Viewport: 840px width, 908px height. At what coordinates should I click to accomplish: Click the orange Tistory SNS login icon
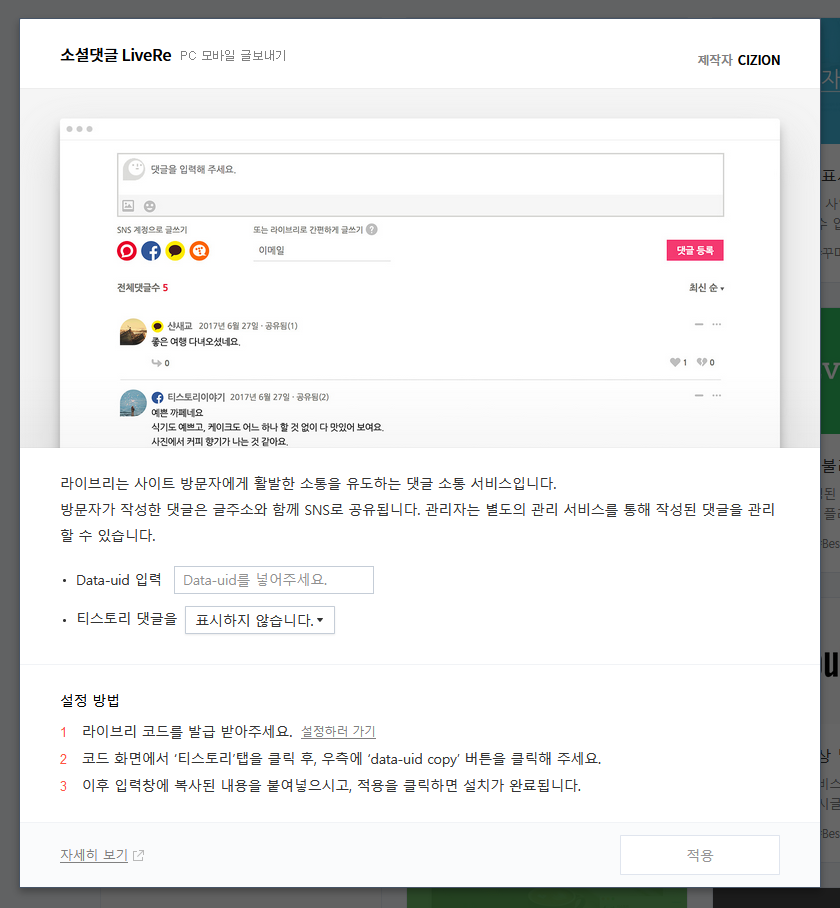(x=199, y=251)
